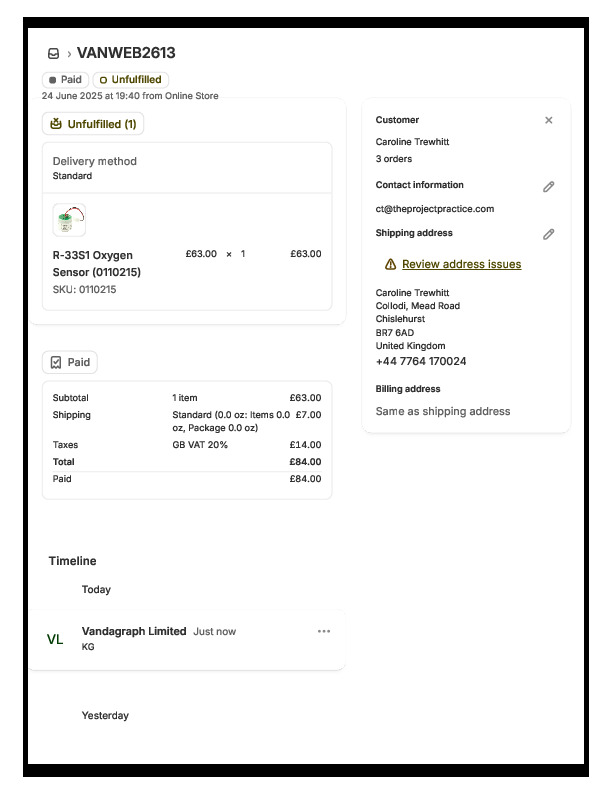Click the phone number +44 7764 170024

(x=420, y=362)
